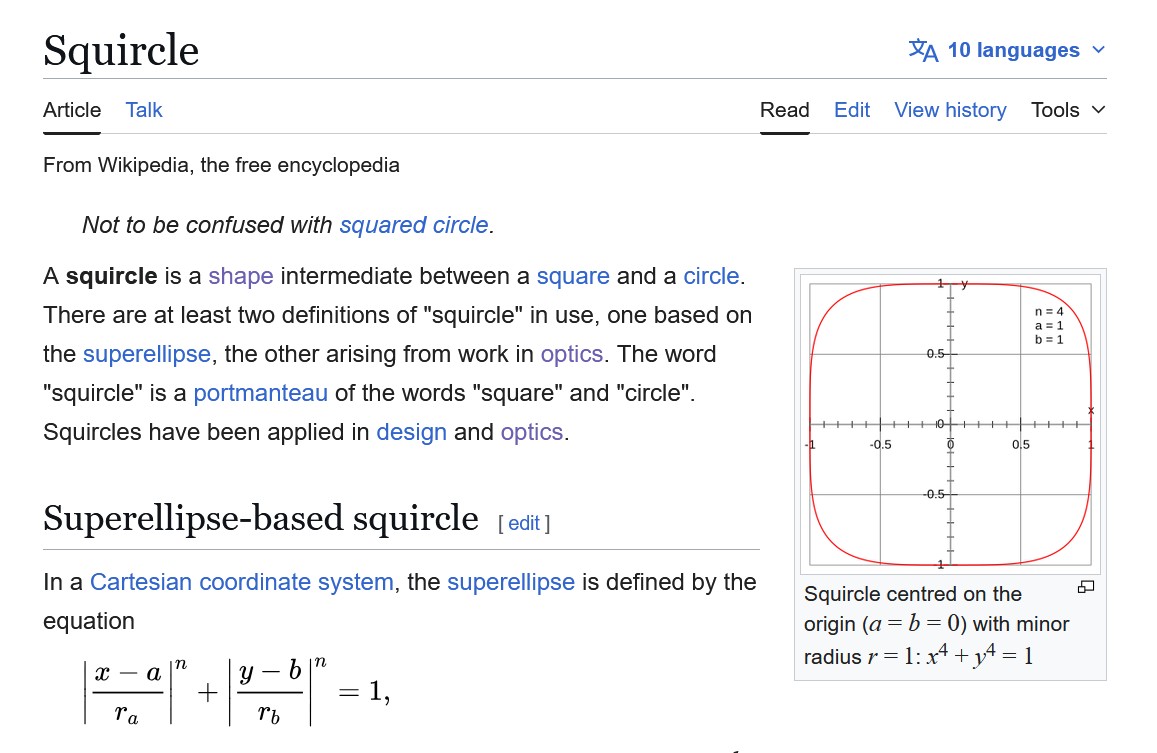Open the circle article link
The image size is (1157, 753).
(x=711, y=276)
